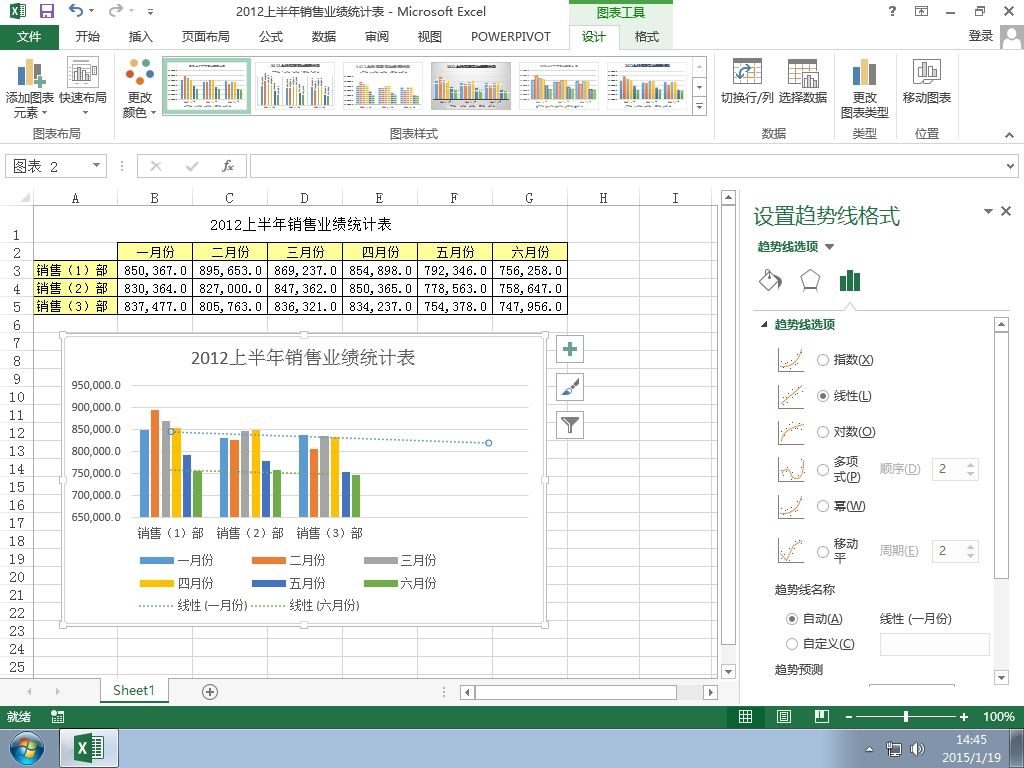Click the 更改颜色 change colors button
The height and width of the screenshot is (768, 1024).
[x=139, y=88]
